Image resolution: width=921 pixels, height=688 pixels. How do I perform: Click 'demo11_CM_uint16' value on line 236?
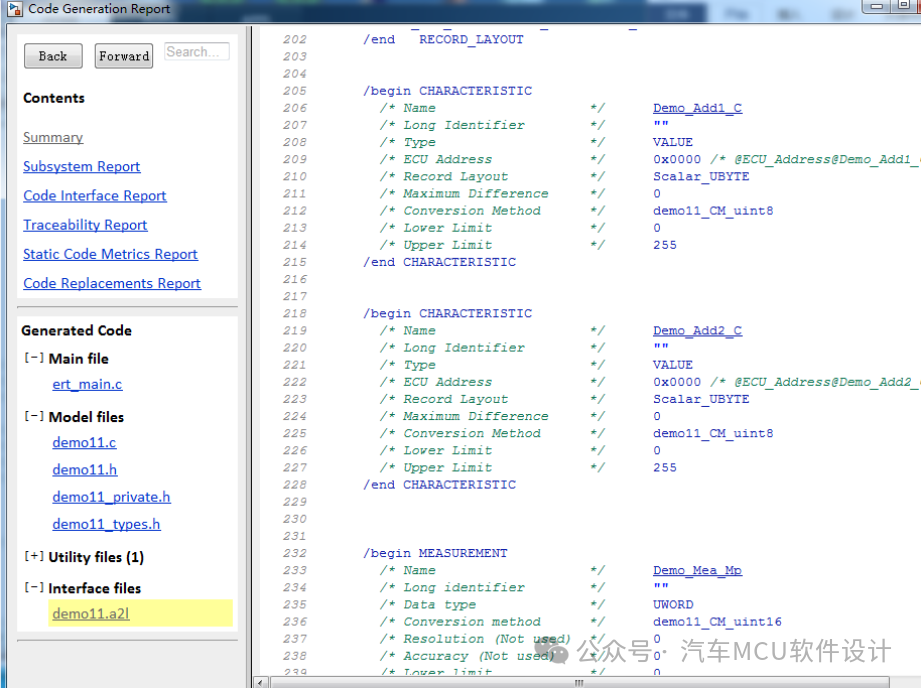click(x=717, y=622)
